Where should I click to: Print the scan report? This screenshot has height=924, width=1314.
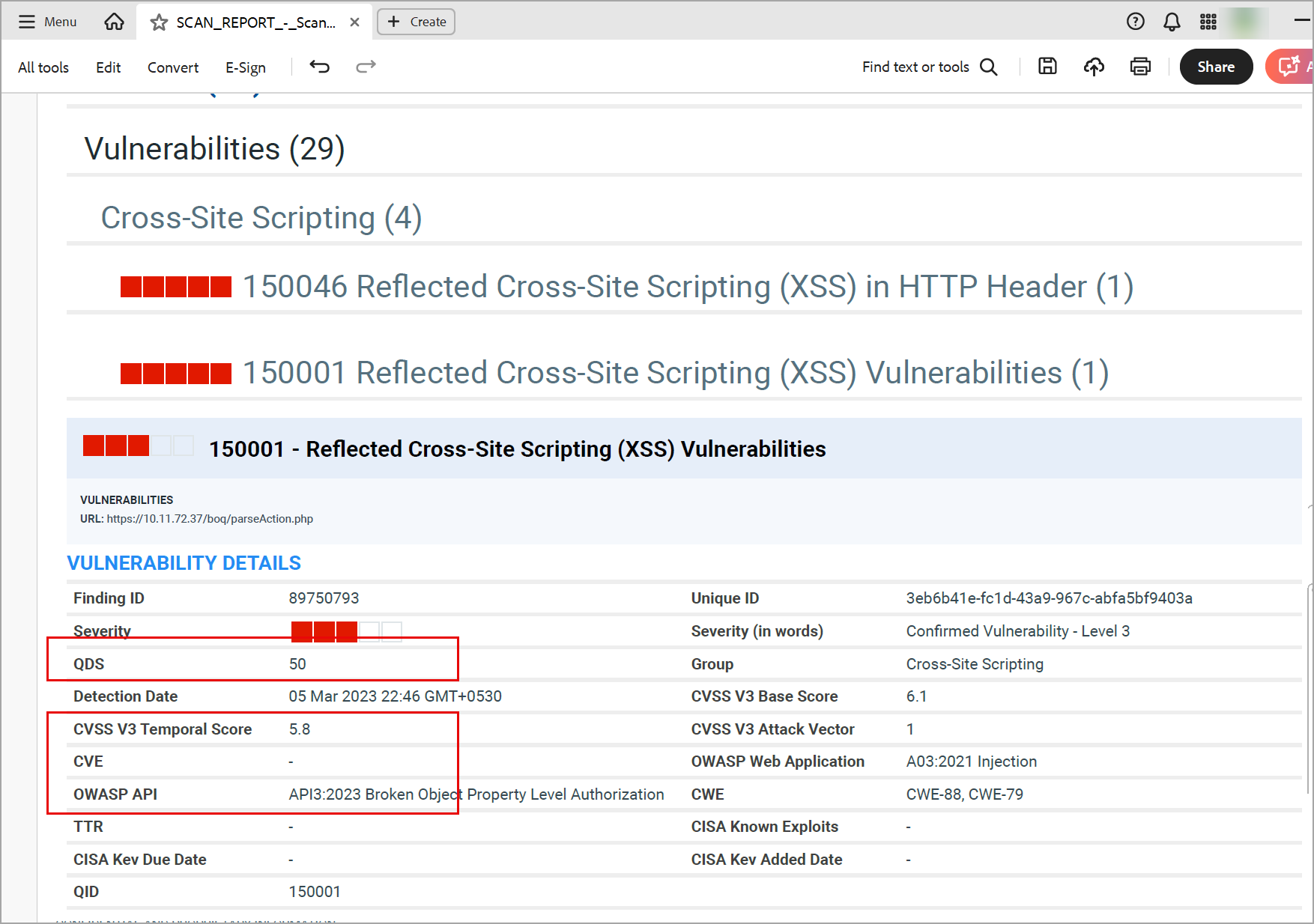tap(1139, 67)
